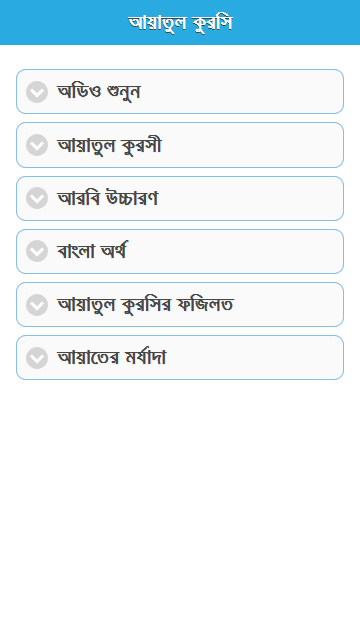Open the আরবি উচ্চারণ collapsible section

180,198
